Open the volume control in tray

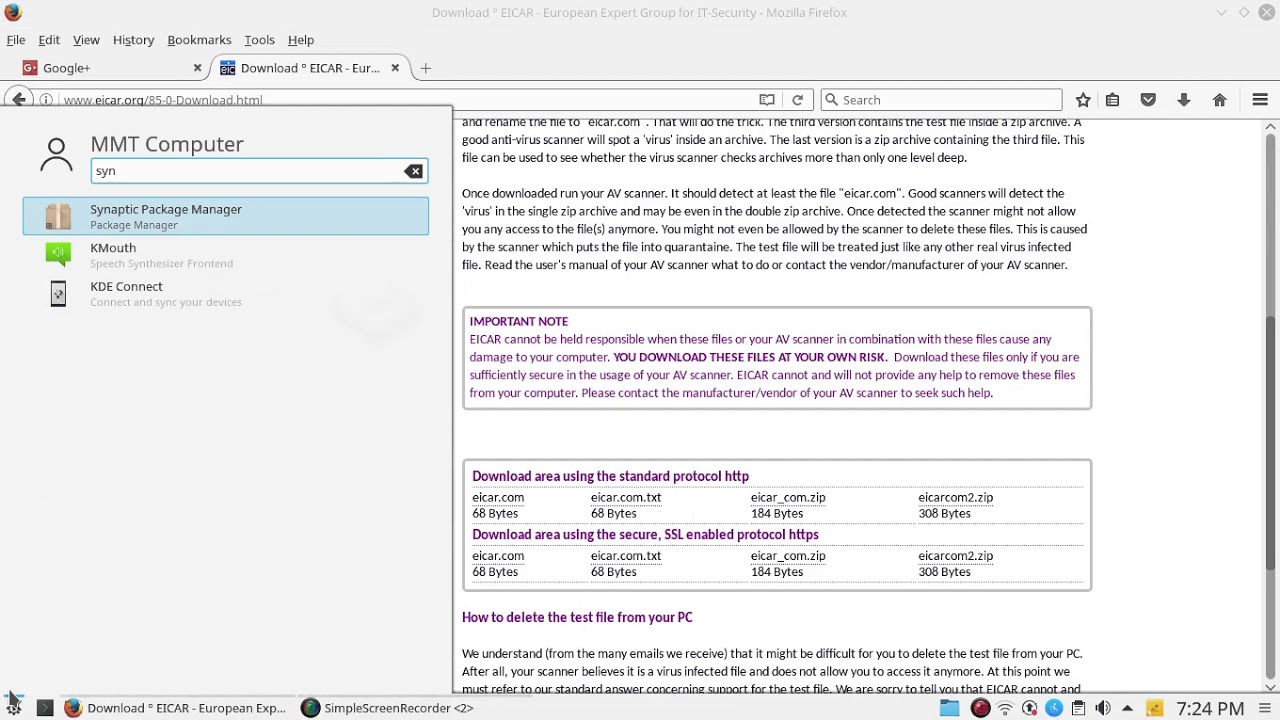point(1103,708)
